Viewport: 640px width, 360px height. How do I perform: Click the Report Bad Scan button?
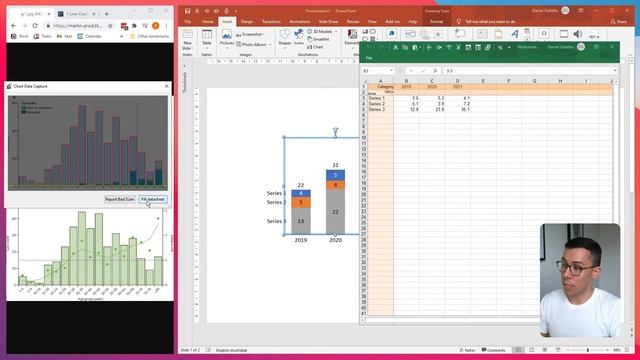click(120, 199)
